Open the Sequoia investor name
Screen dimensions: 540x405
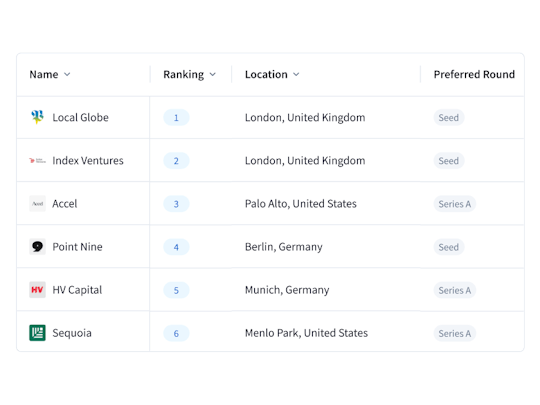72,333
